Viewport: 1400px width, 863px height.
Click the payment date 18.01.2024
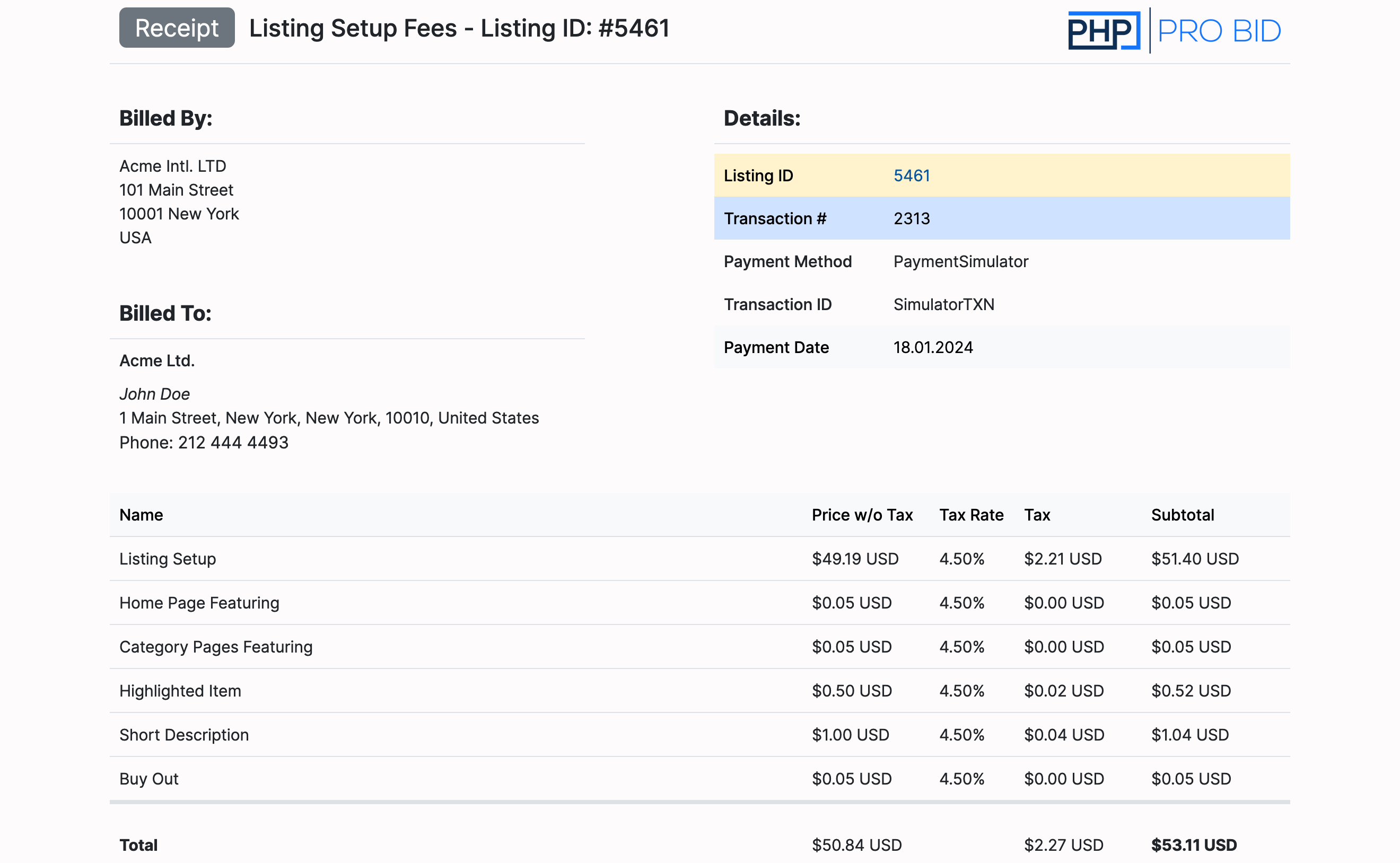(x=933, y=347)
